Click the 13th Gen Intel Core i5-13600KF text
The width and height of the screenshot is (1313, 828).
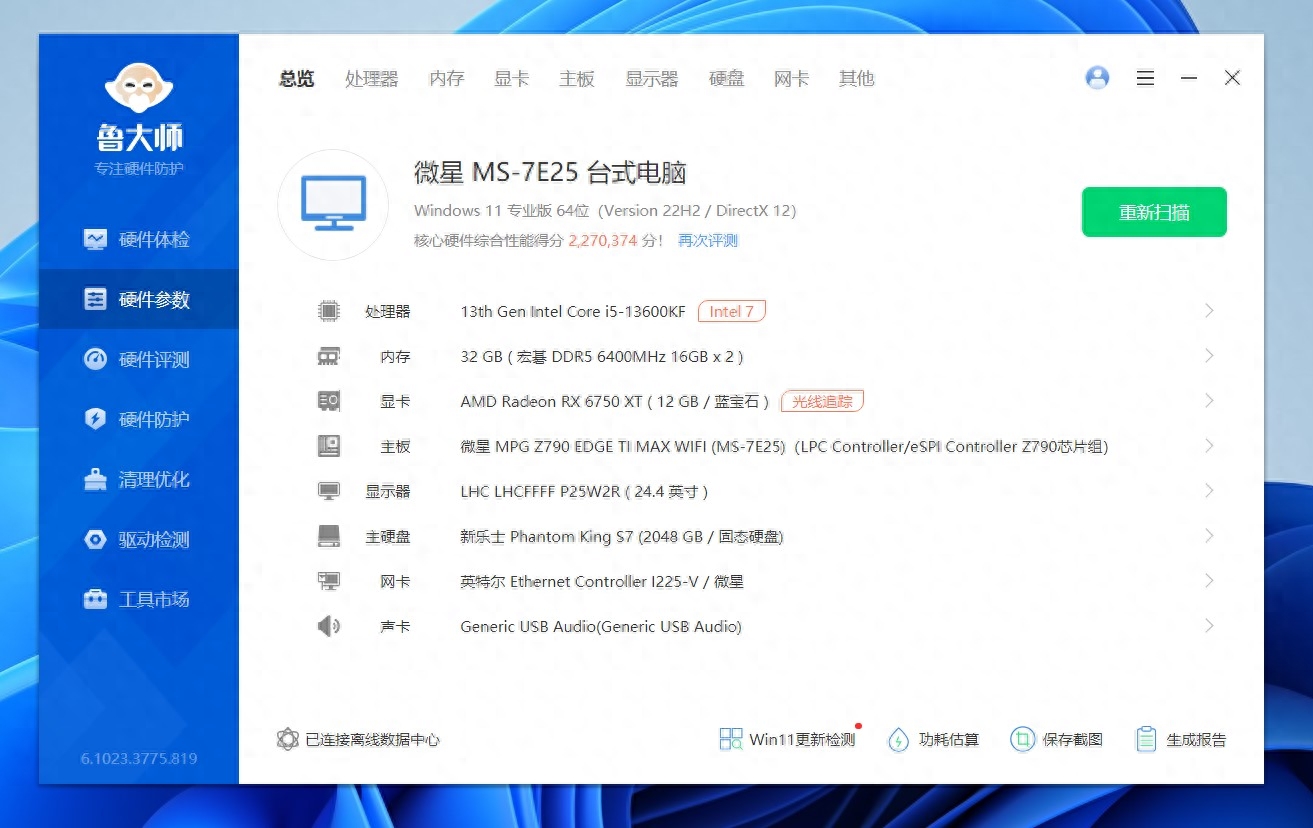coord(573,312)
